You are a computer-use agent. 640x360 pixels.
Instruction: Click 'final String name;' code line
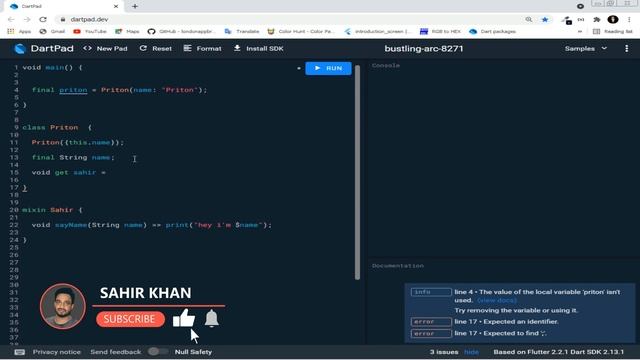click(73, 158)
